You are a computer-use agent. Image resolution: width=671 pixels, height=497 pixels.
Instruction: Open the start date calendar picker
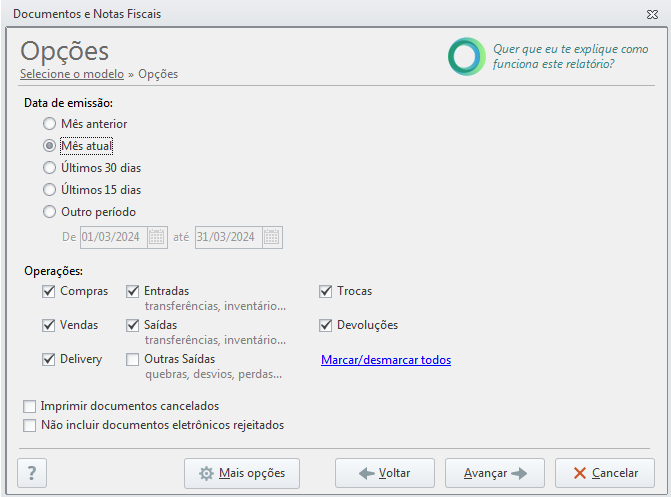(x=157, y=237)
